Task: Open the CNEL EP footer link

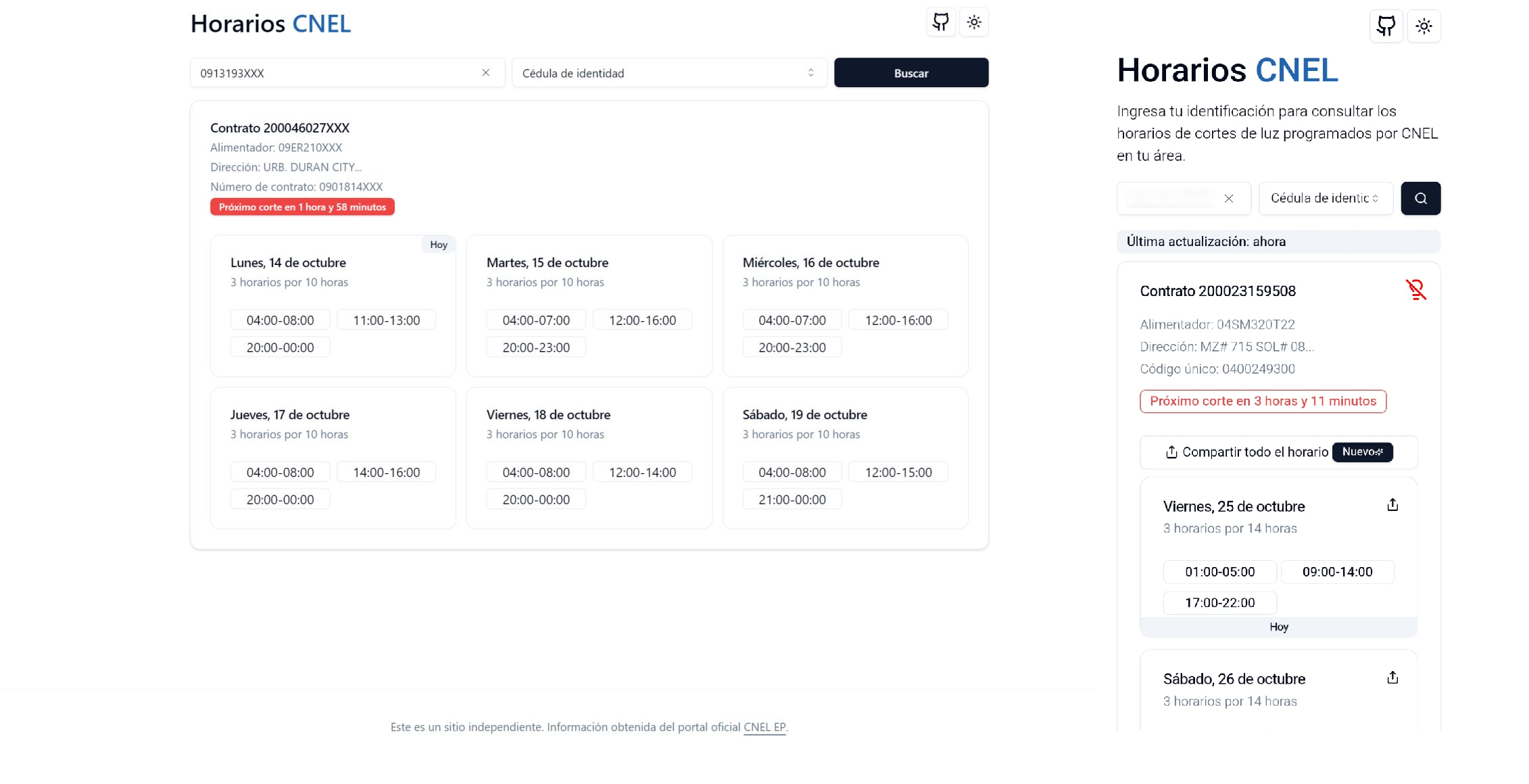Action: [764, 727]
